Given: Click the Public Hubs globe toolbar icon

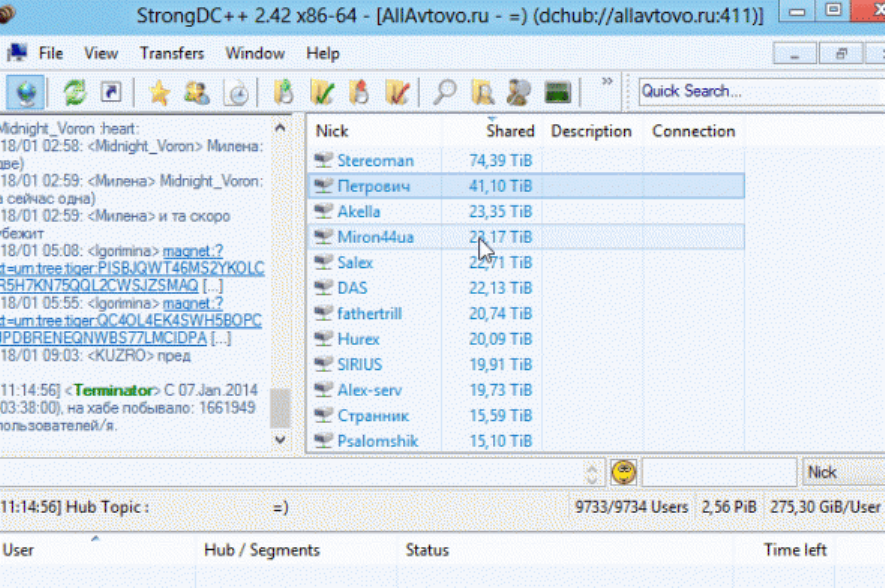Looking at the screenshot, I should [27, 93].
